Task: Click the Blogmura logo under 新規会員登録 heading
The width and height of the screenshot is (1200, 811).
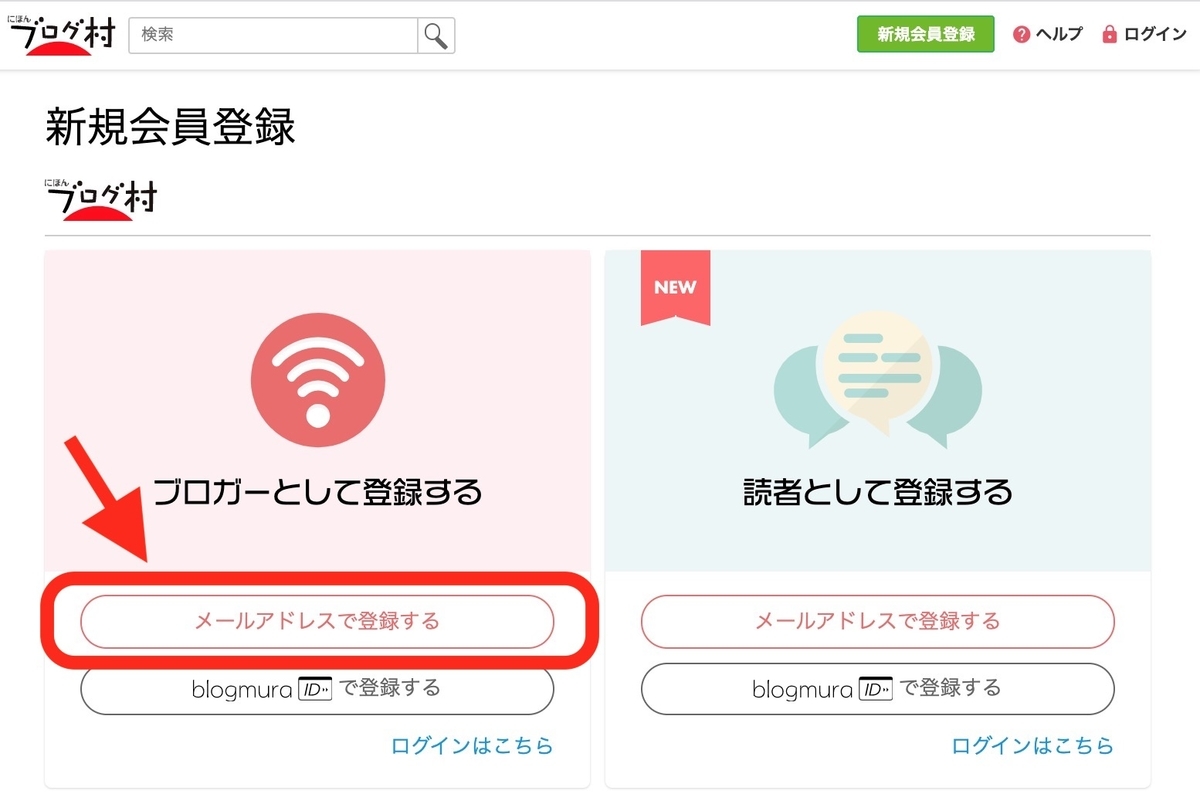Action: click(100, 198)
